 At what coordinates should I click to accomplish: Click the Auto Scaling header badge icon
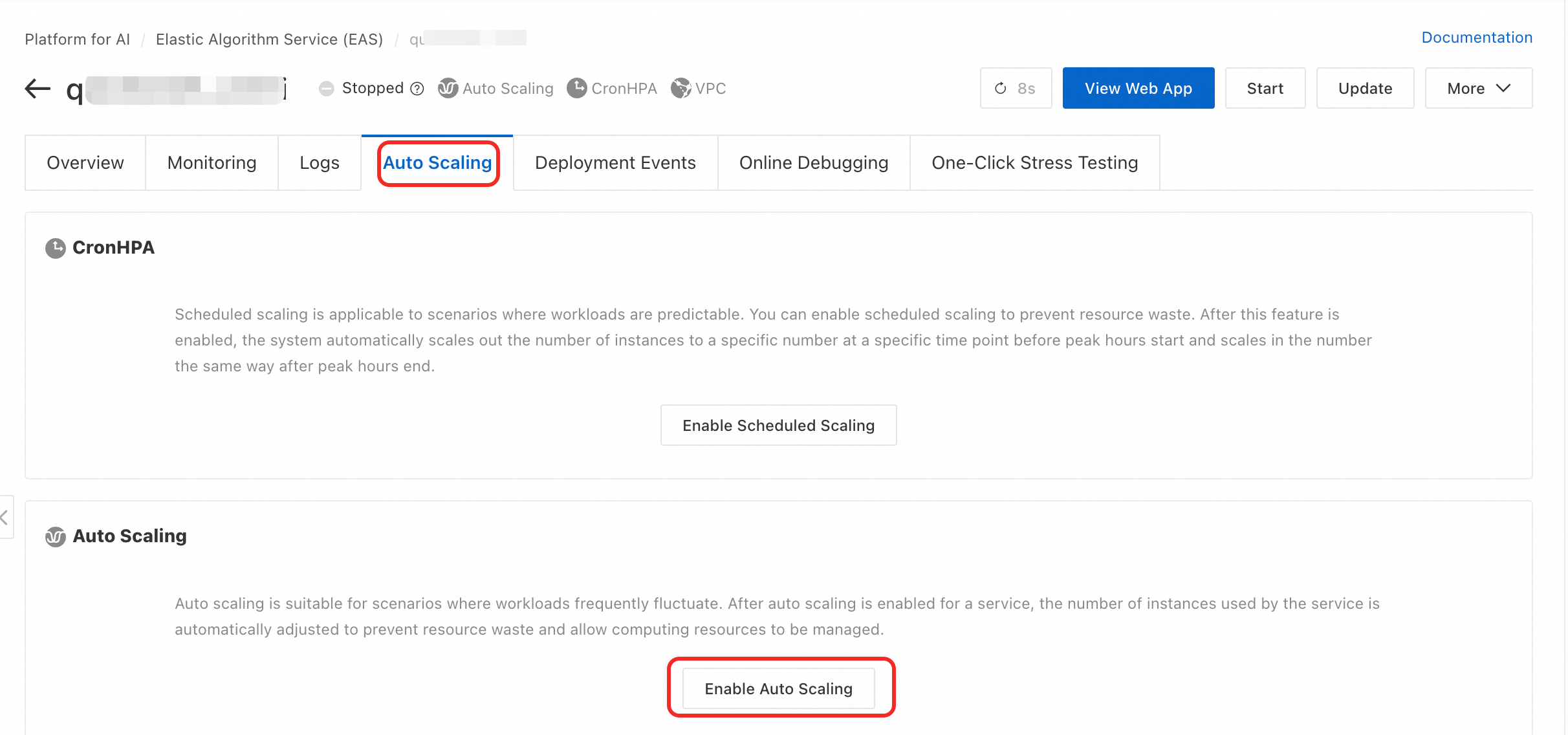click(x=448, y=88)
